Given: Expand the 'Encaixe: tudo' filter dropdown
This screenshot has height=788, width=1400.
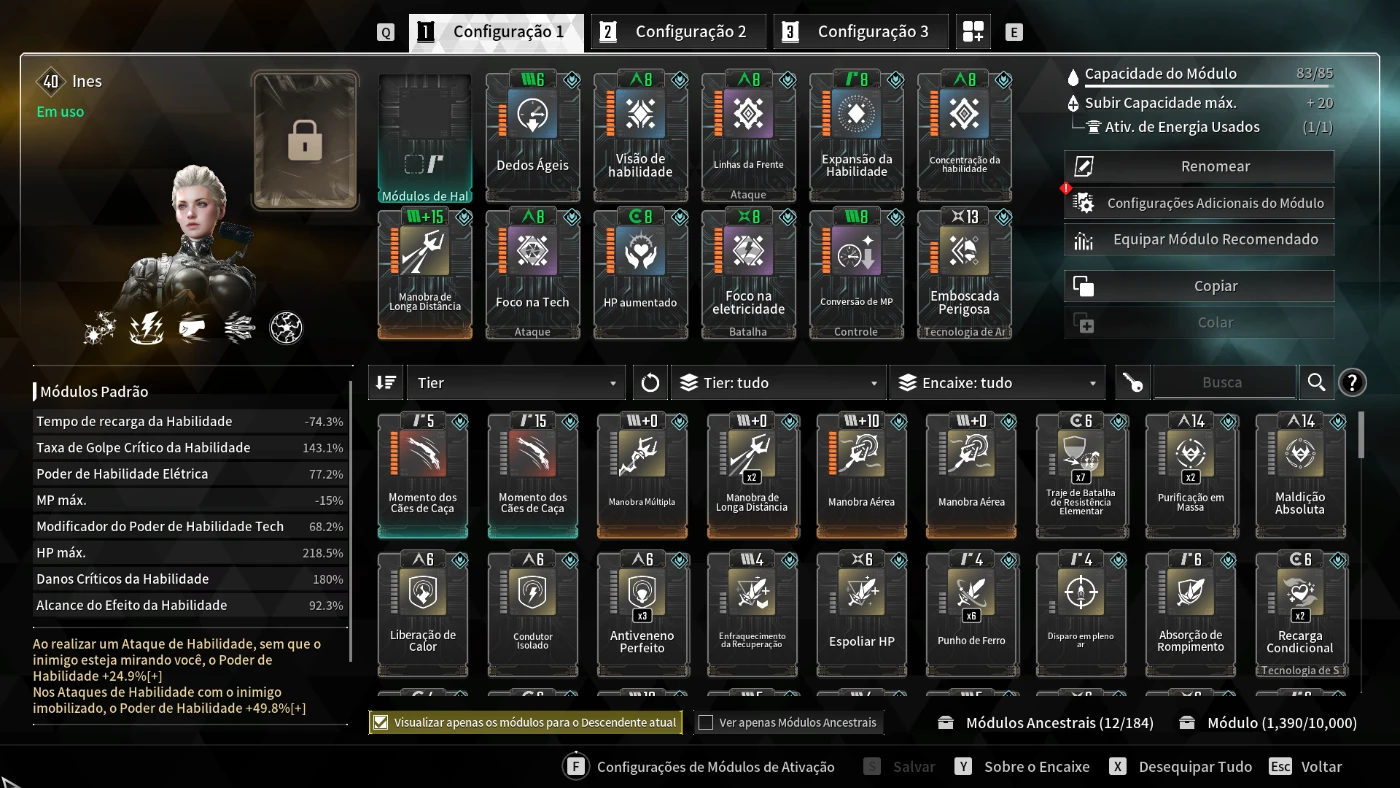Looking at the screenshot, I should coord(997,383).
